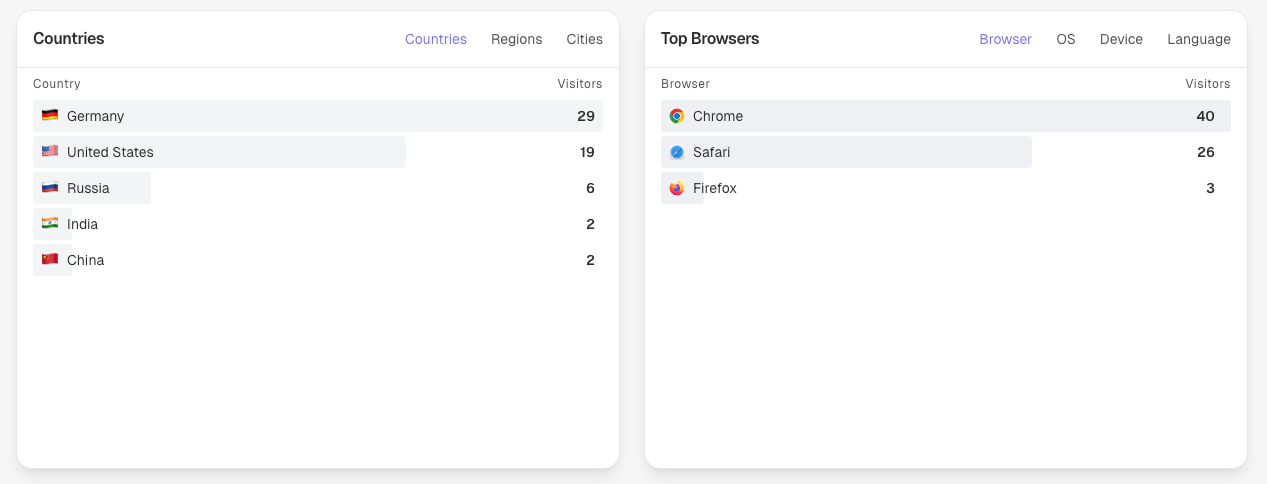Click the Chrome row label
The height and width of the screenshot is (484, 1267).
click(718, 116)
